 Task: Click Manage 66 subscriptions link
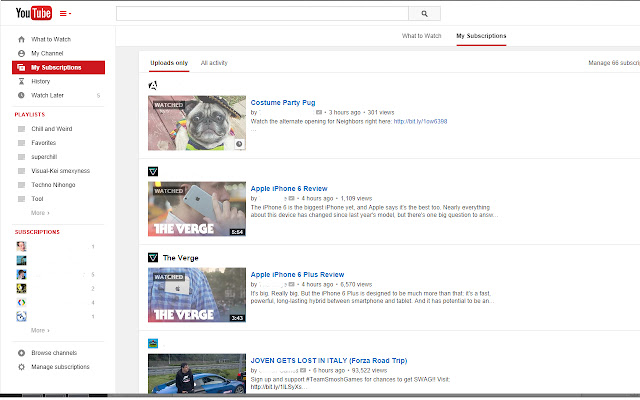click(614, 63)
